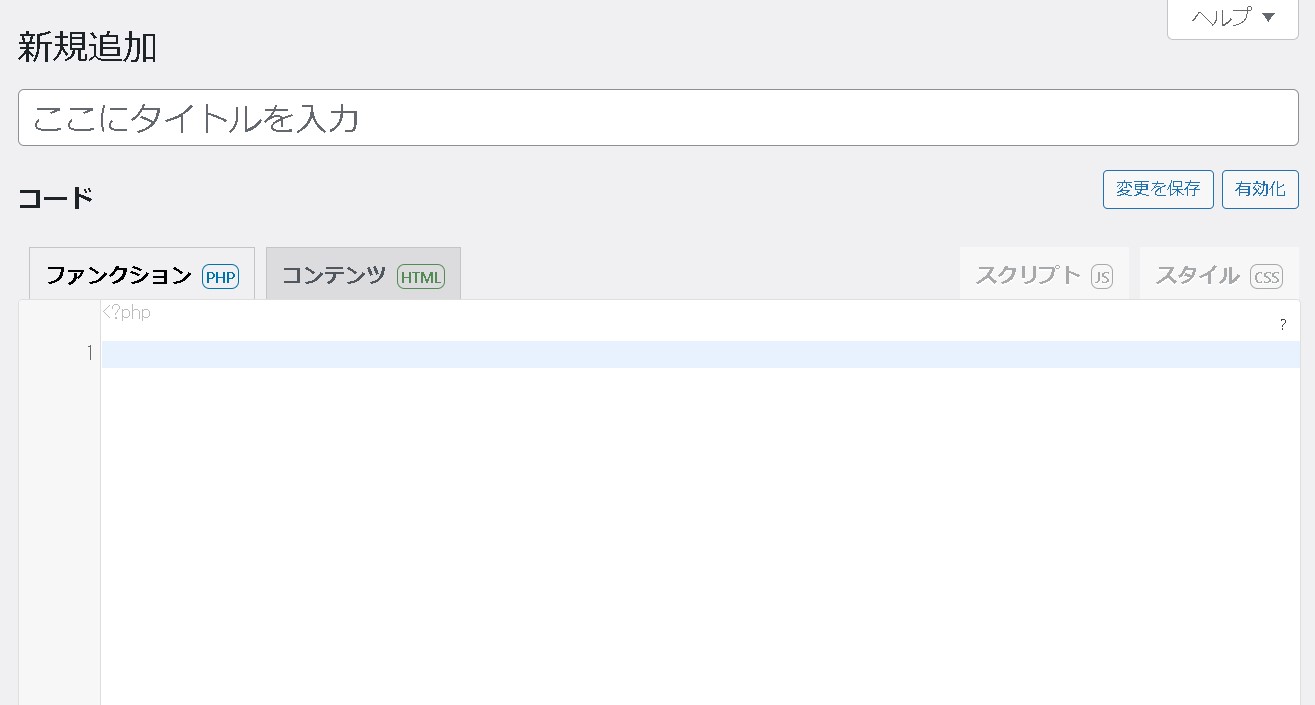This screenshot has width=1315, height=705.
Task: Click the CSS badge on the スタイル tab
Action: (1266, 277)
